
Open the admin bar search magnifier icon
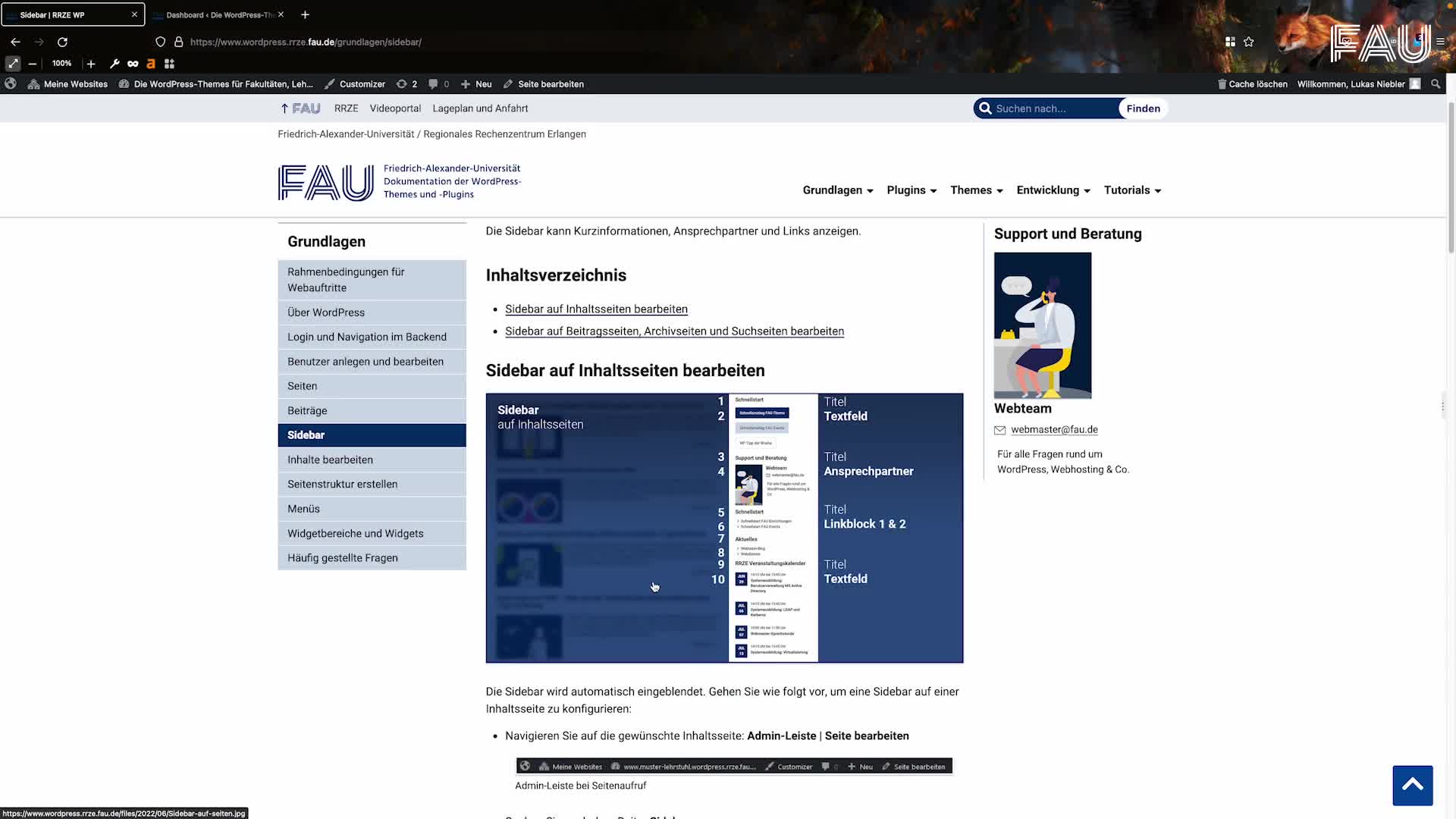(1435, 84)
